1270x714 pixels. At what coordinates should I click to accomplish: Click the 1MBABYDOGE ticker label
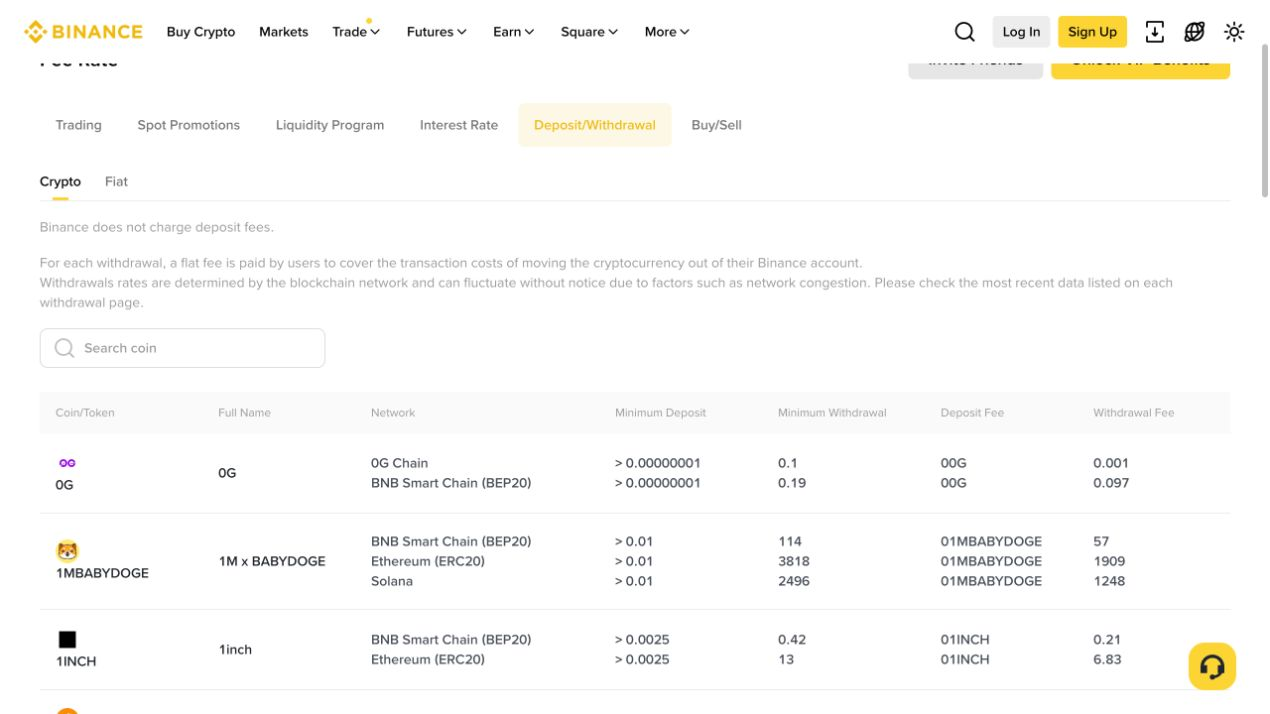pyautogui.click(x=102, y=573)
